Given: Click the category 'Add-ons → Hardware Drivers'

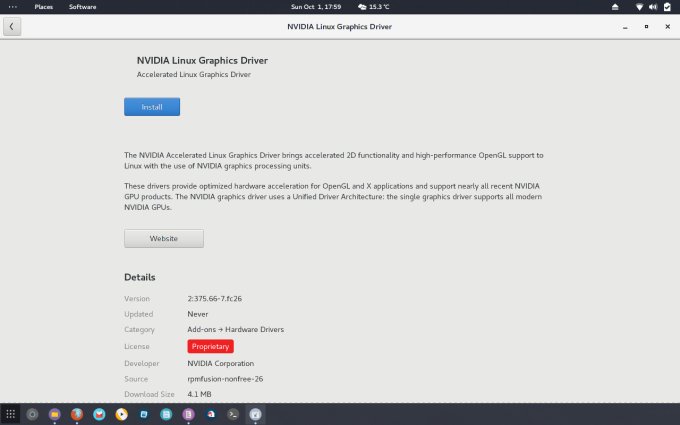Looking at the screenshot, I should coord(235,330).
